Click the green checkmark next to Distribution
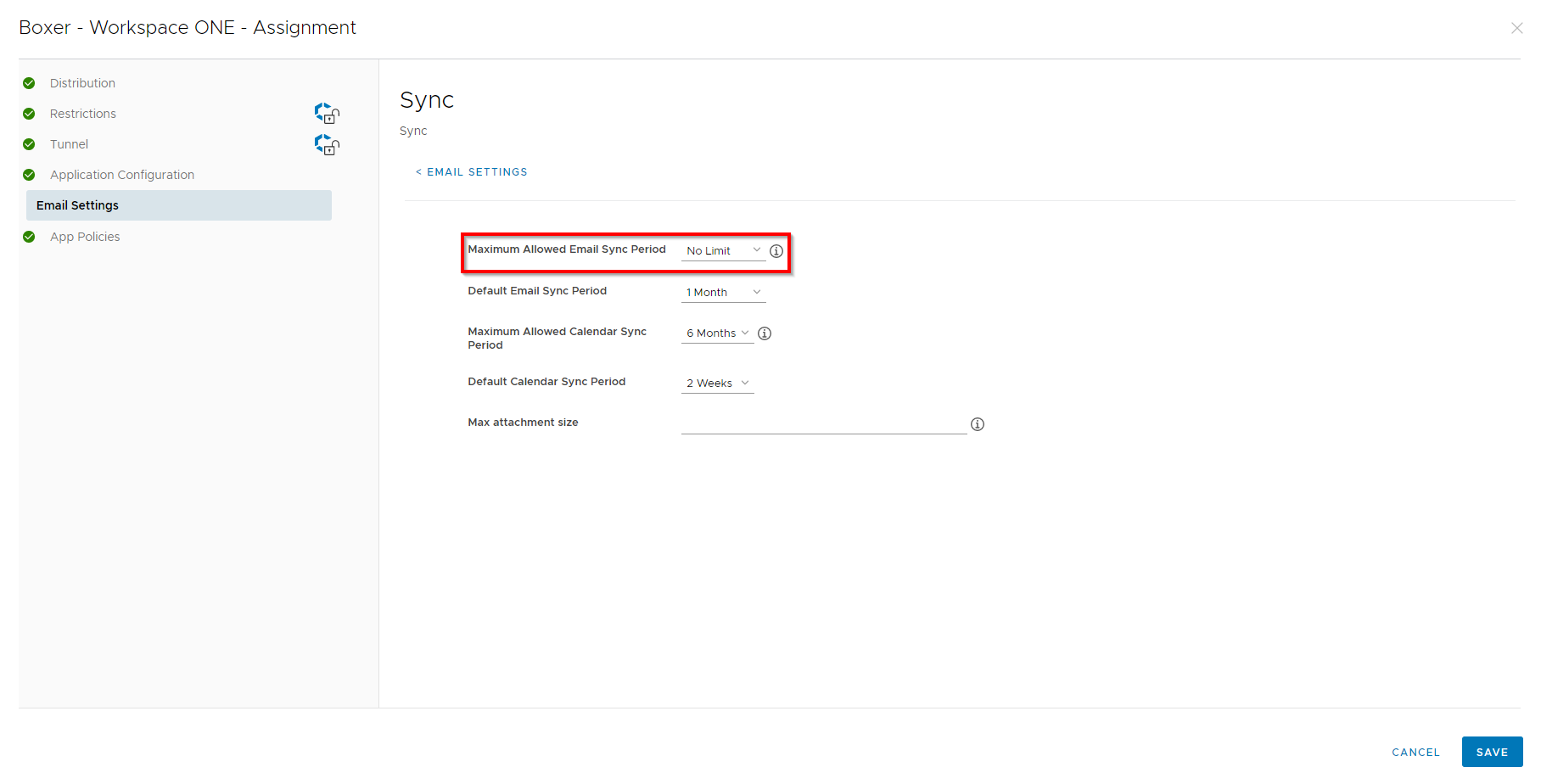 coord(29,82)
